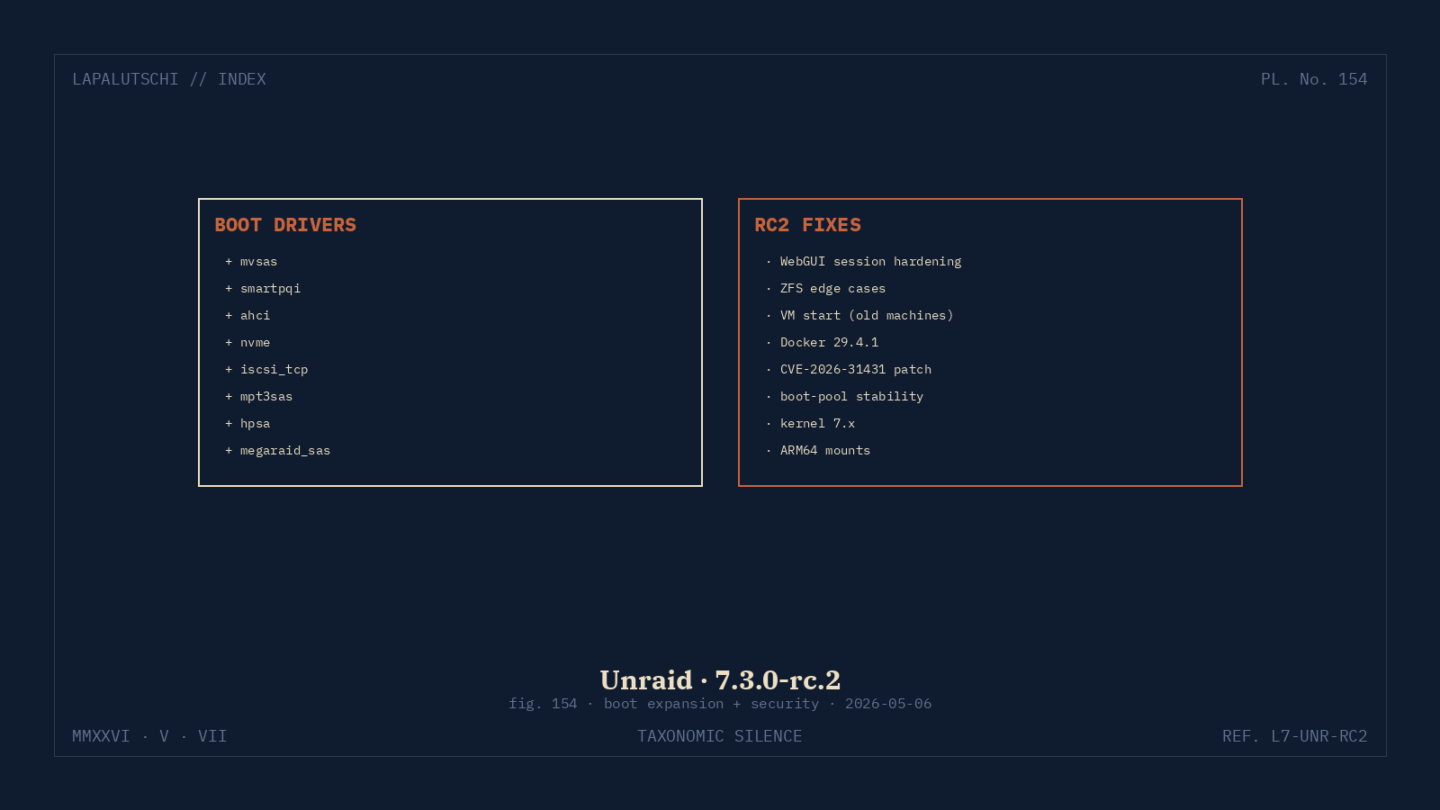Pick the nvme driver line
Screen dimensions: 1440x810
(x=247, y=342)
